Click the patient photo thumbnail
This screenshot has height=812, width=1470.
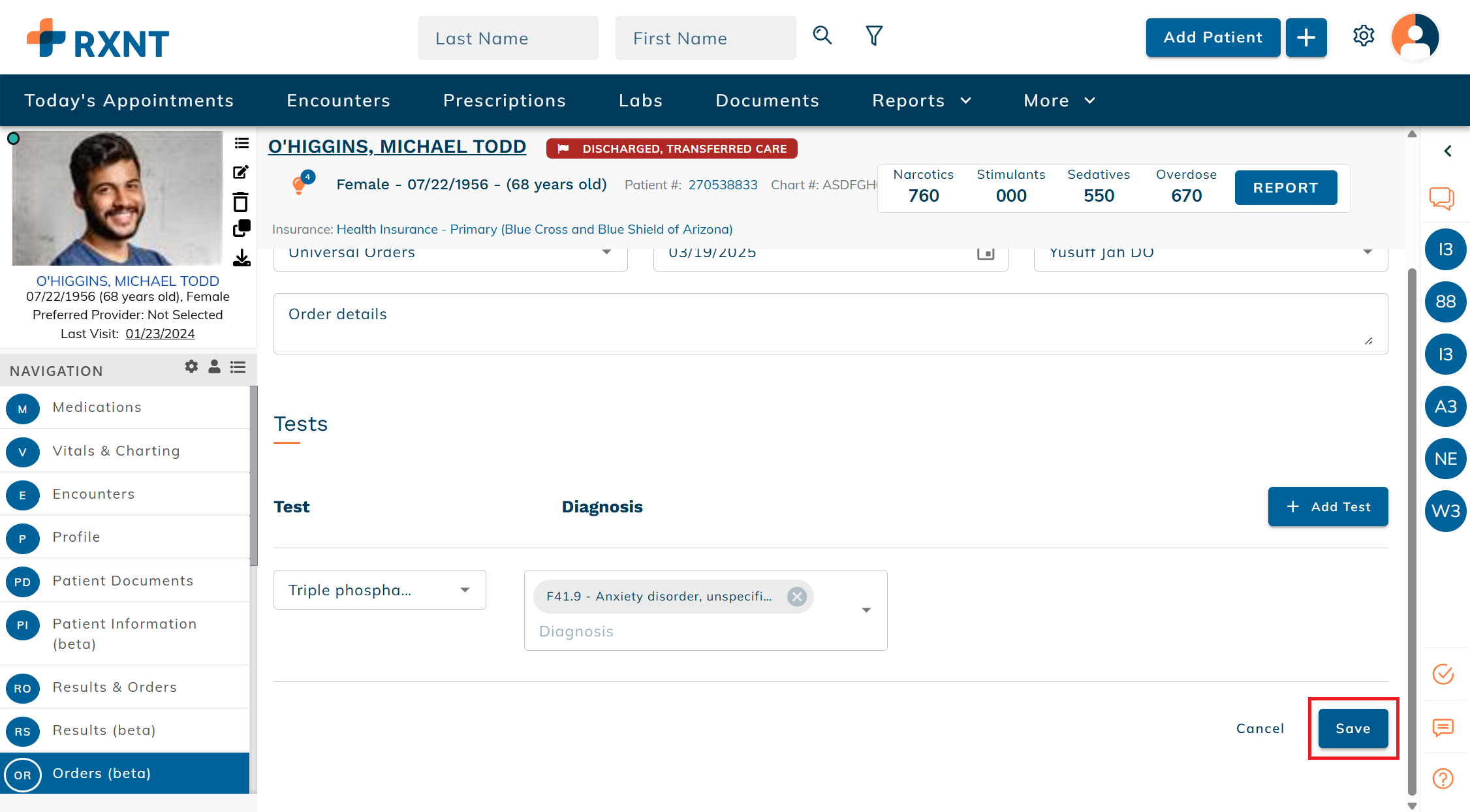click(117, 198)
